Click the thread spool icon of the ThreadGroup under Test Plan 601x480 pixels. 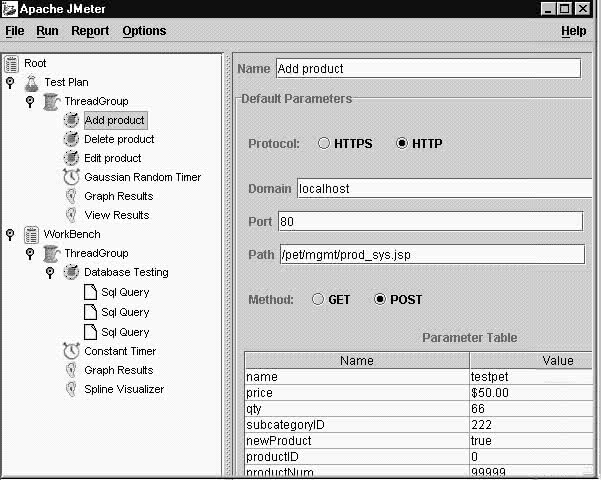click(51, 102)
